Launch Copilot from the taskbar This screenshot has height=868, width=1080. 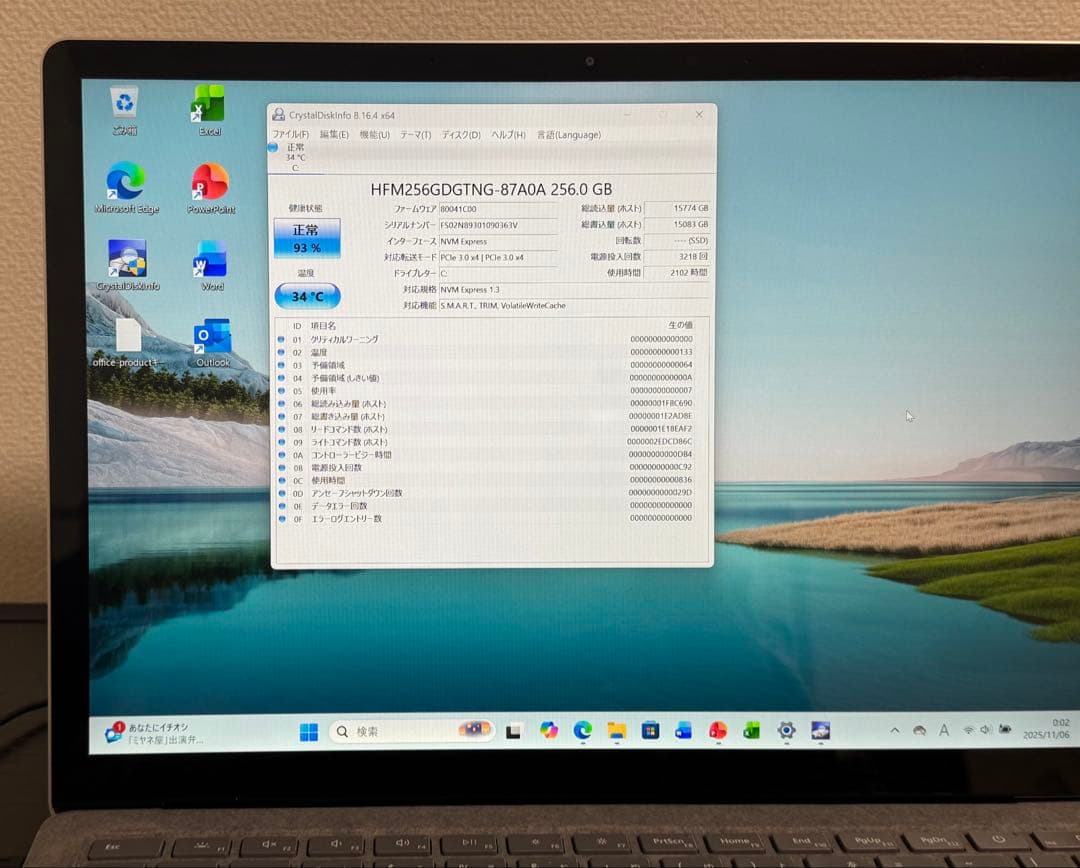(x=548, y=732)
